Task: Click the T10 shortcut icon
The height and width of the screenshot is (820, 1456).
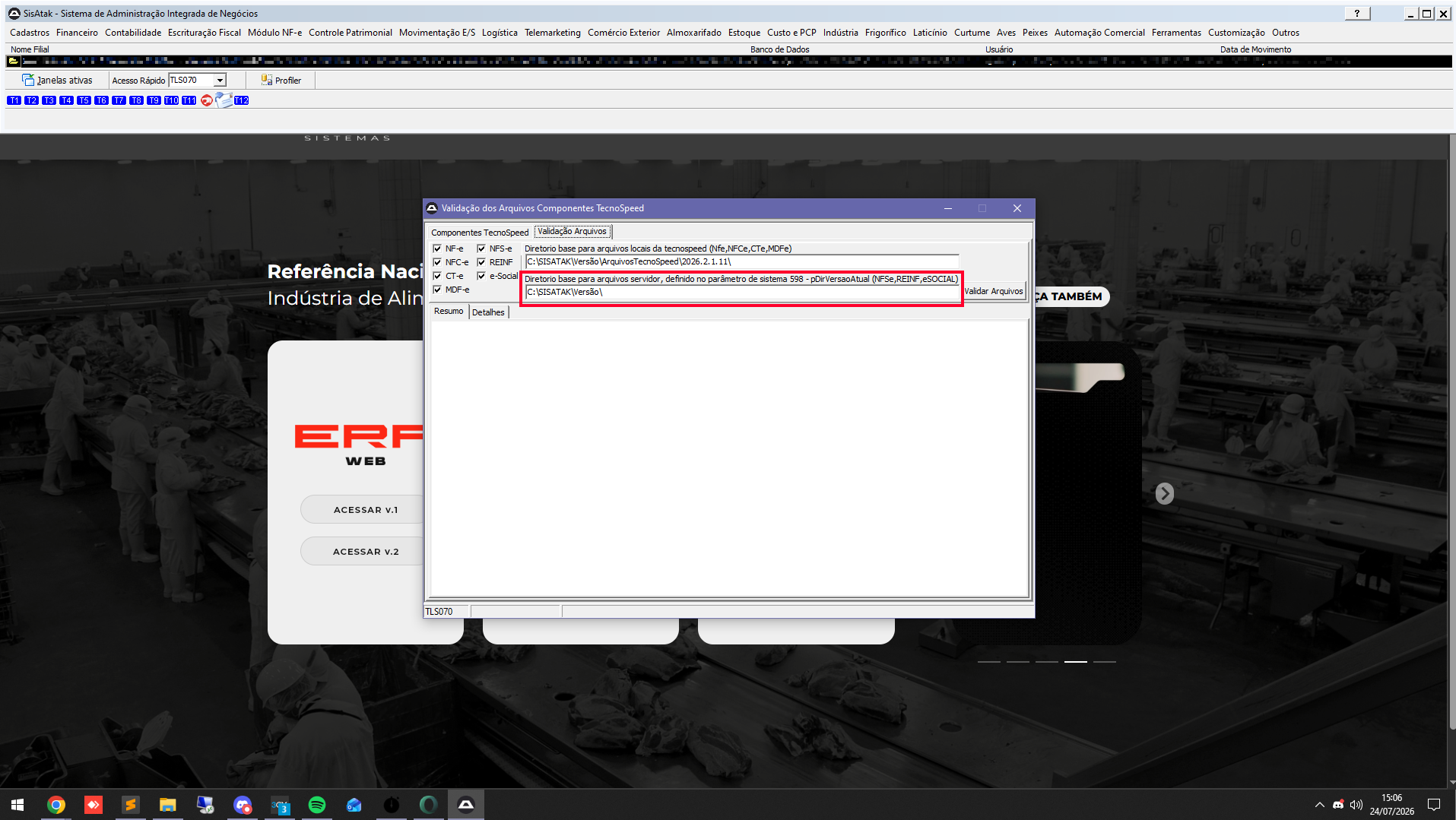Action: tap(171, 100)
